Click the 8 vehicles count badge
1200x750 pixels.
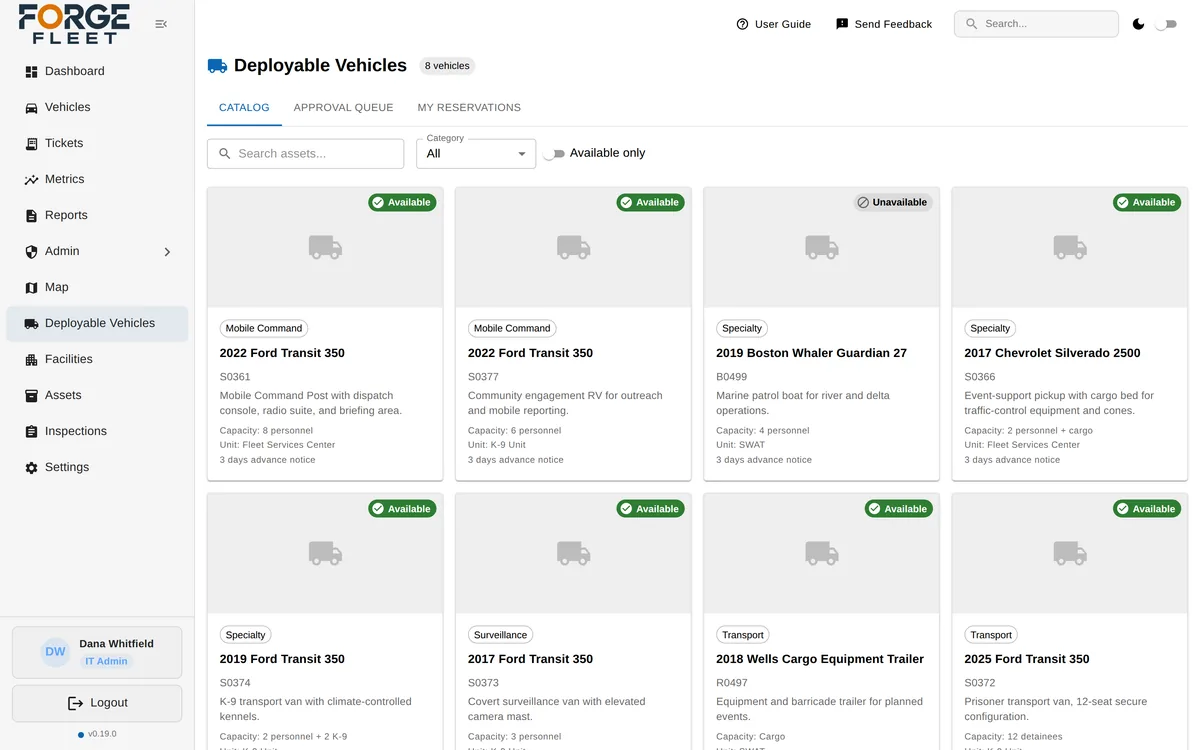point(447,66)
